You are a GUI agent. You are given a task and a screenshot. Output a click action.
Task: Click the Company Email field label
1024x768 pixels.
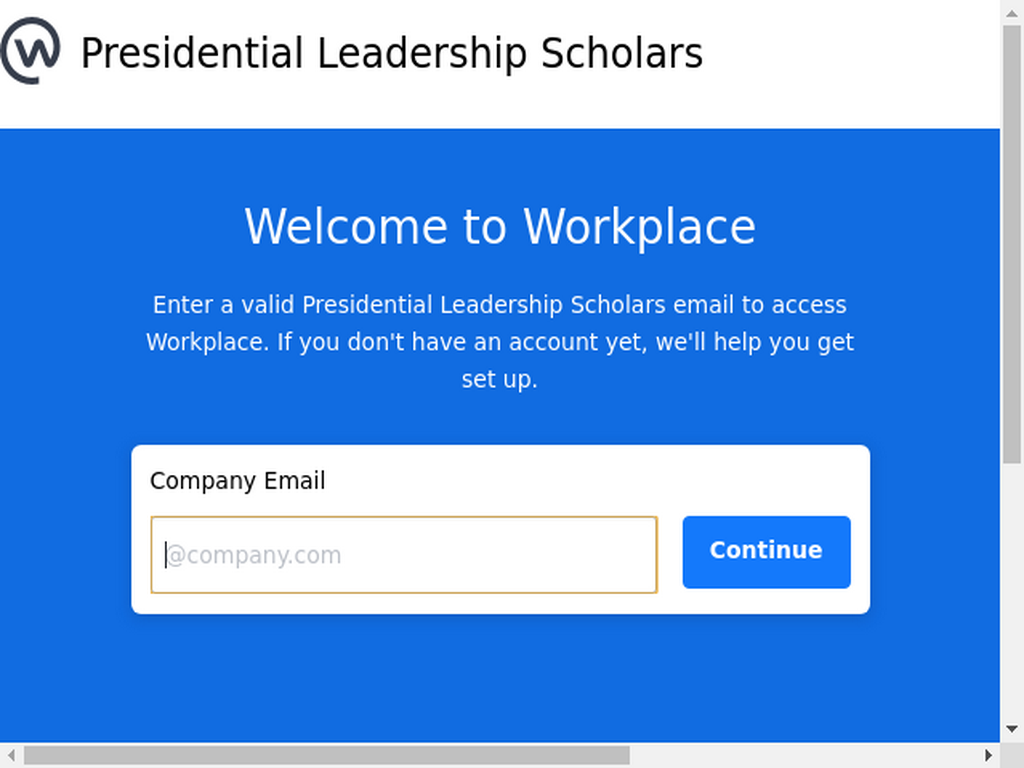(237, 481)
